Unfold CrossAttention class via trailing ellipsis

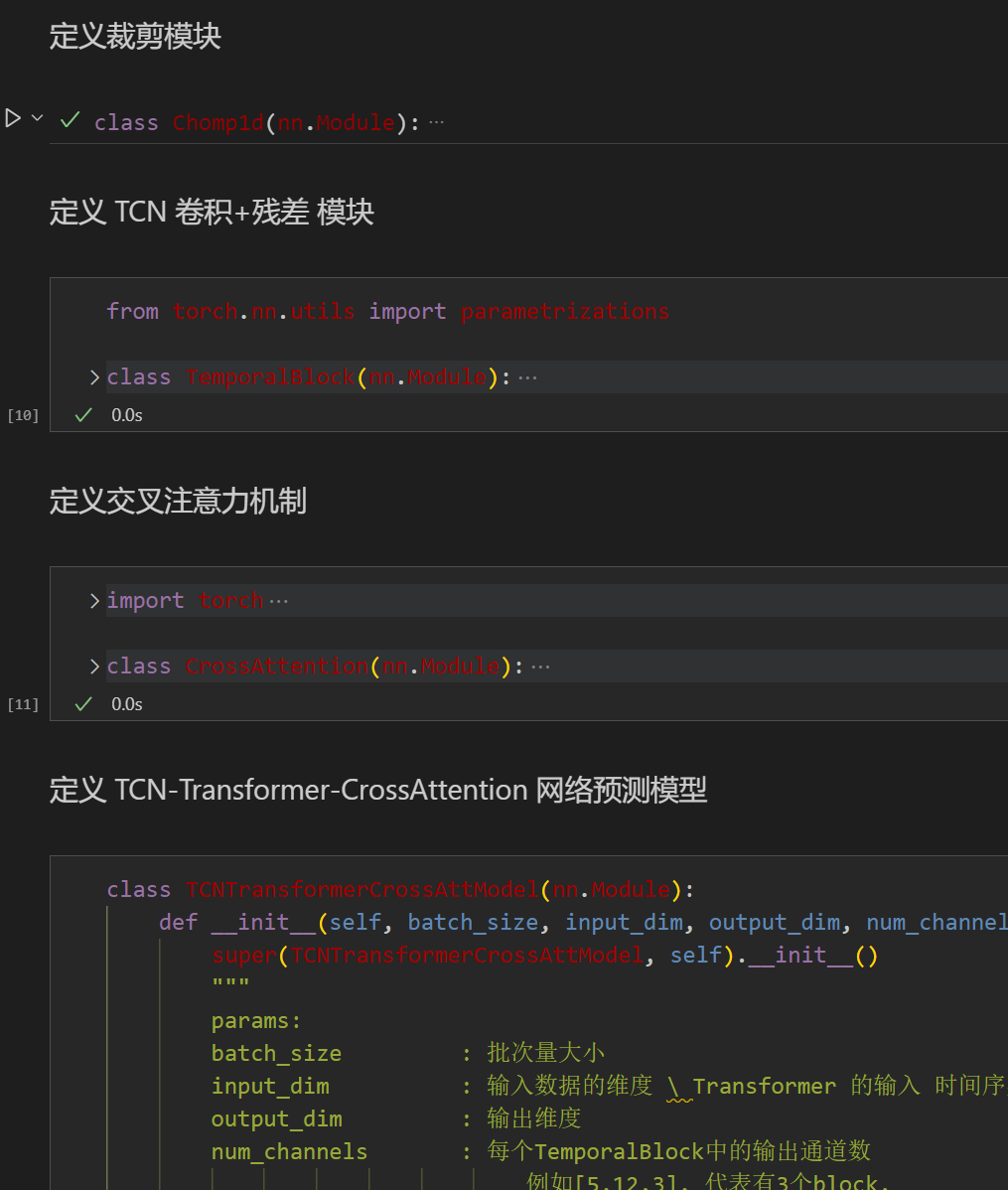tap(540, 667)
